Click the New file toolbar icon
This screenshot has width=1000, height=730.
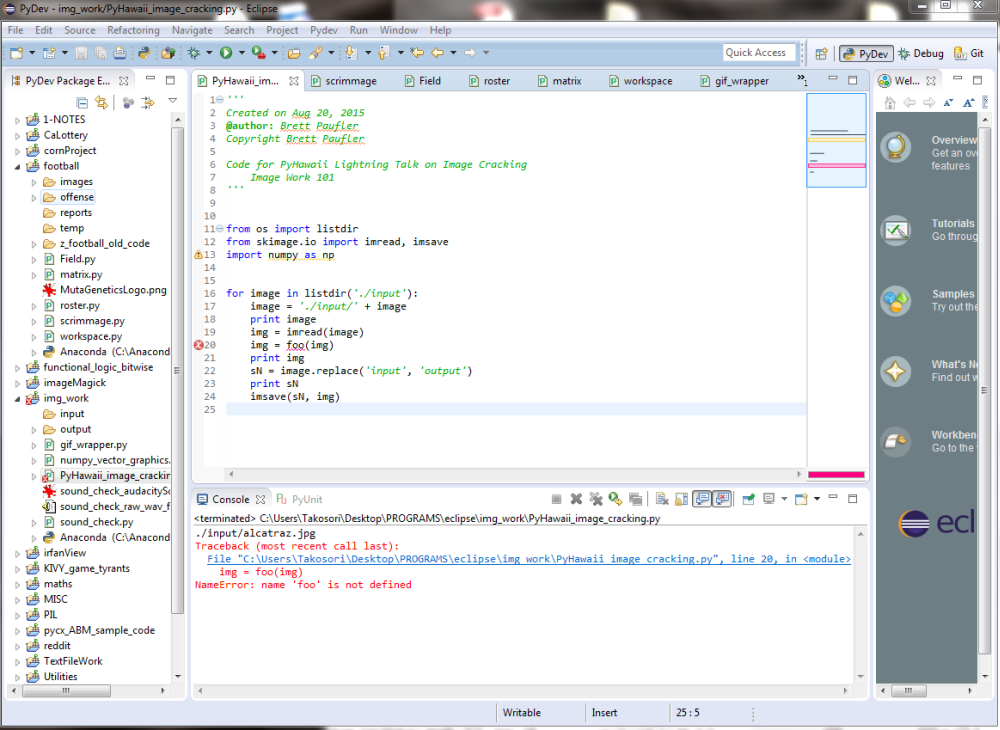point(17,53)
